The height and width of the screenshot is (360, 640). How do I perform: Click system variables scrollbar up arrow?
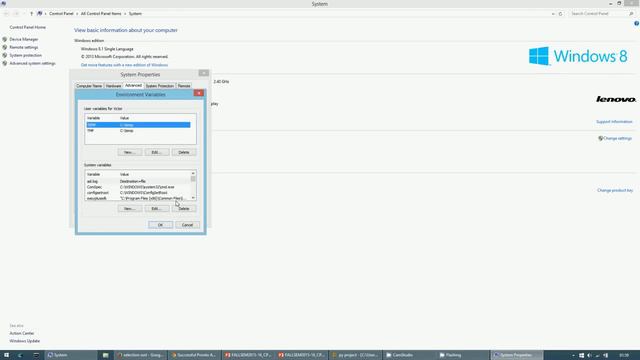tap(193, 173)
